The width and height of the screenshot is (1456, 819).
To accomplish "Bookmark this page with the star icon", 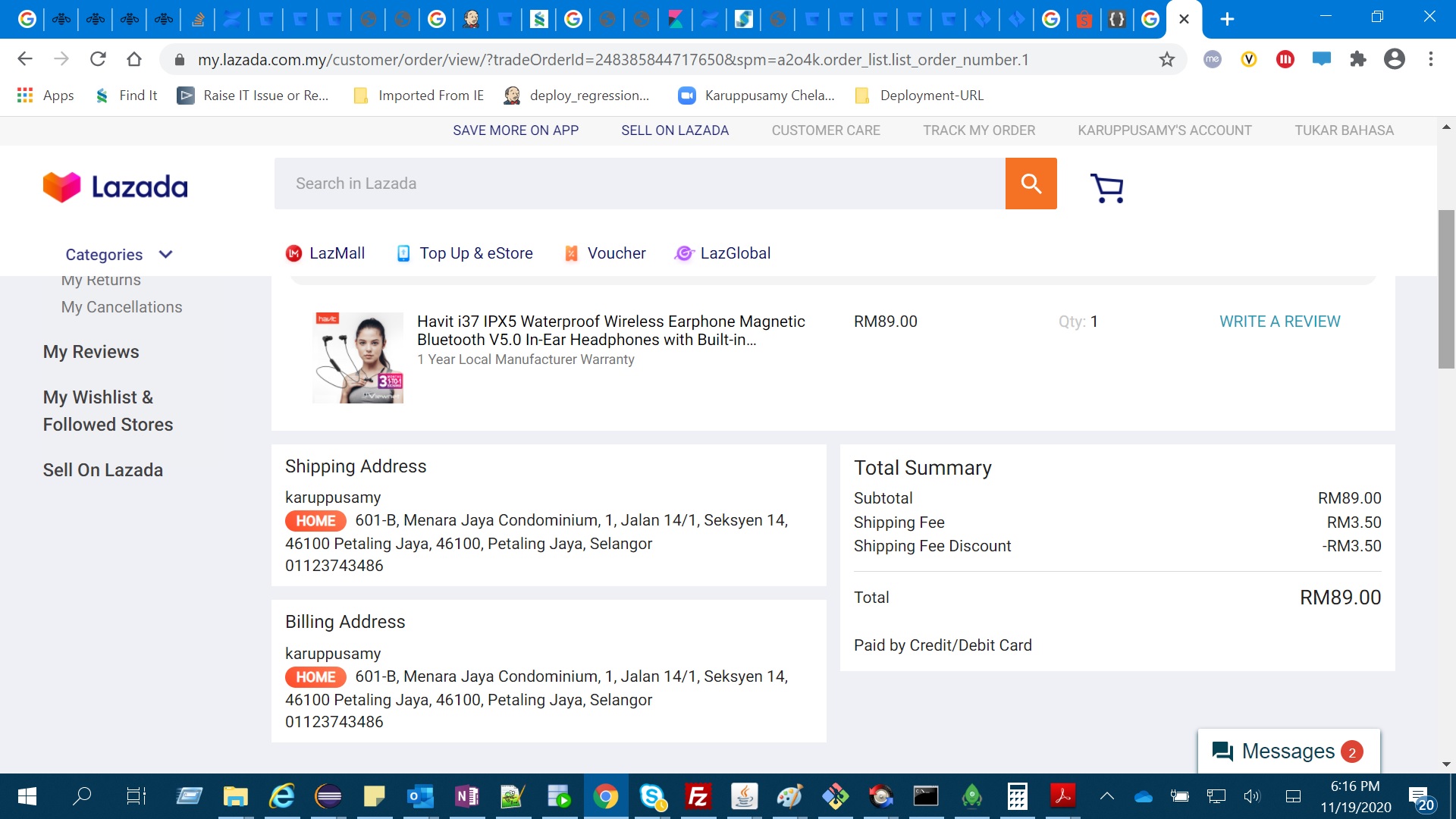I will tap(1166, 59).
